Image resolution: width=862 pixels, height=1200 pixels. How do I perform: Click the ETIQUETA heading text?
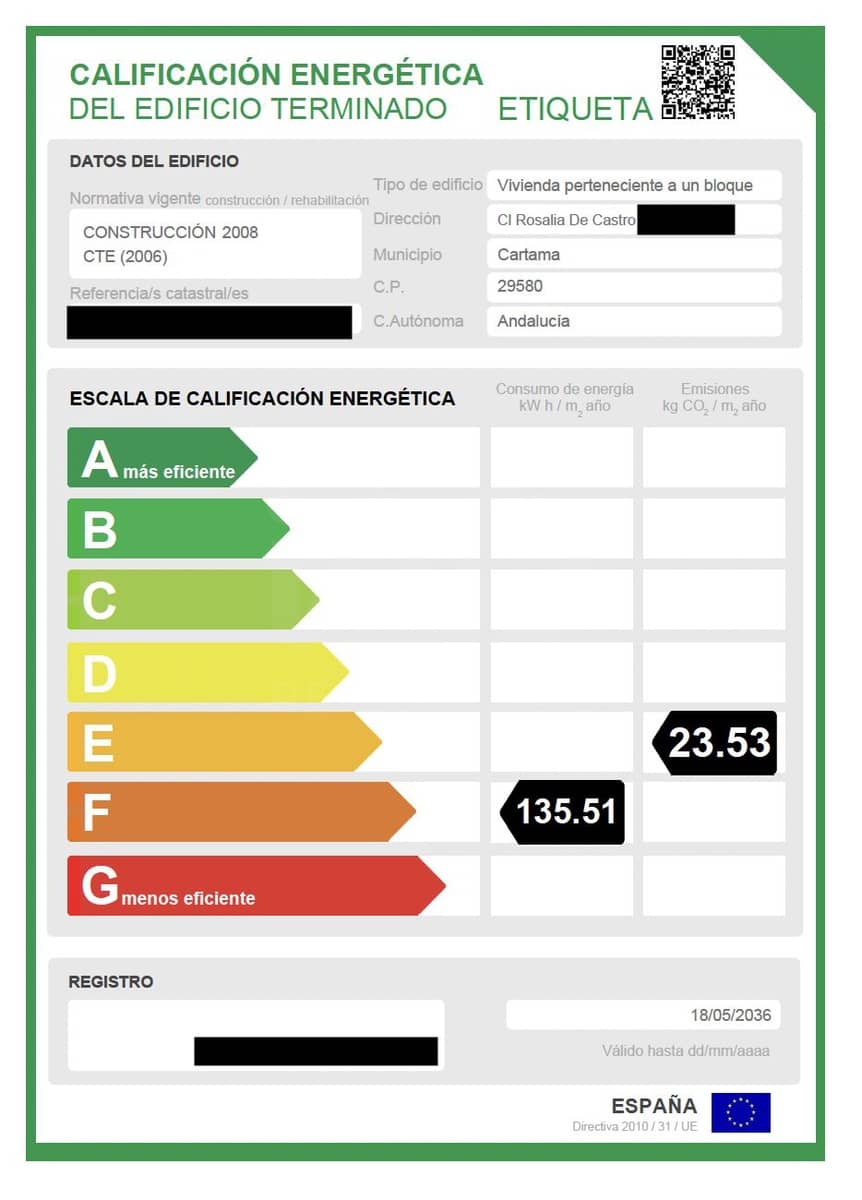pyautogui.click(x=575, y=109)
